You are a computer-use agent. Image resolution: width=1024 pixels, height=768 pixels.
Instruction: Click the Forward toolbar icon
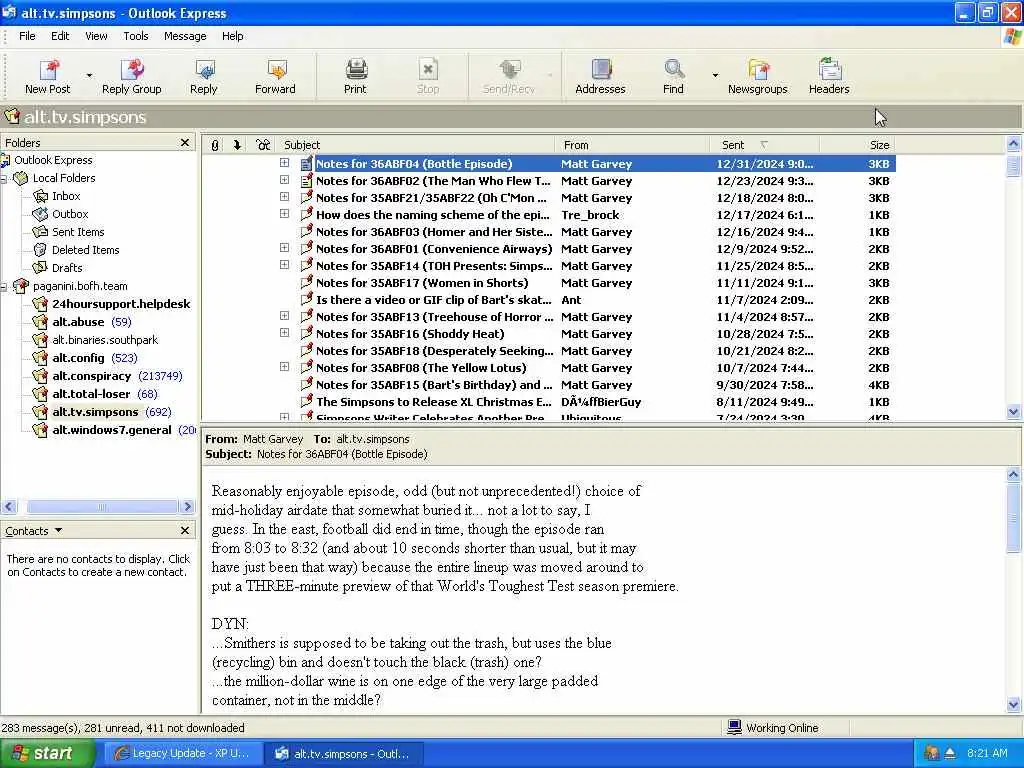click(276, 69)
